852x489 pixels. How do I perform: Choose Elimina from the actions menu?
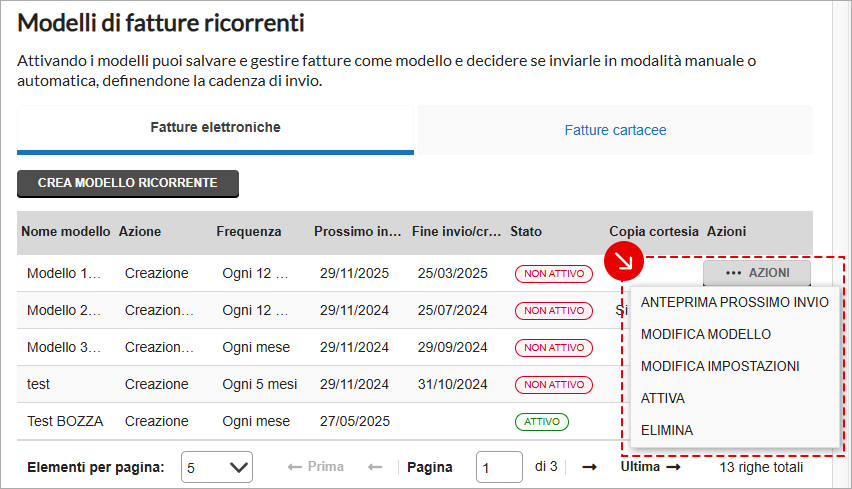[667, 430]
